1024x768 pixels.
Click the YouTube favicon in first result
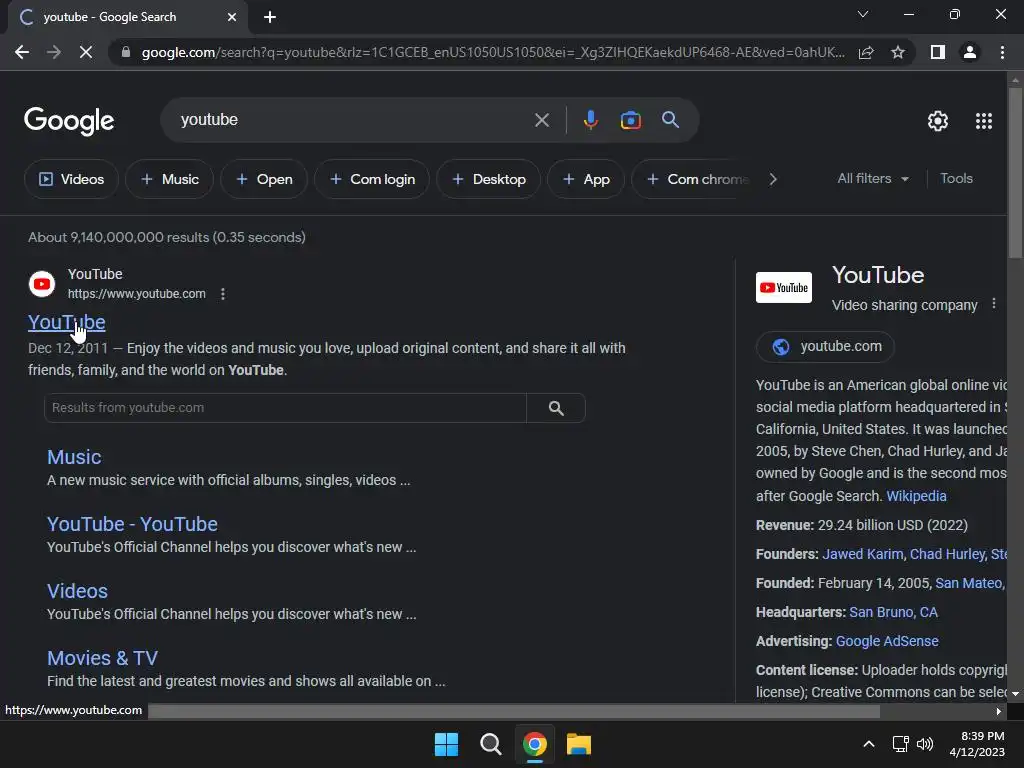pyautogui.click(x=42, y=284)
